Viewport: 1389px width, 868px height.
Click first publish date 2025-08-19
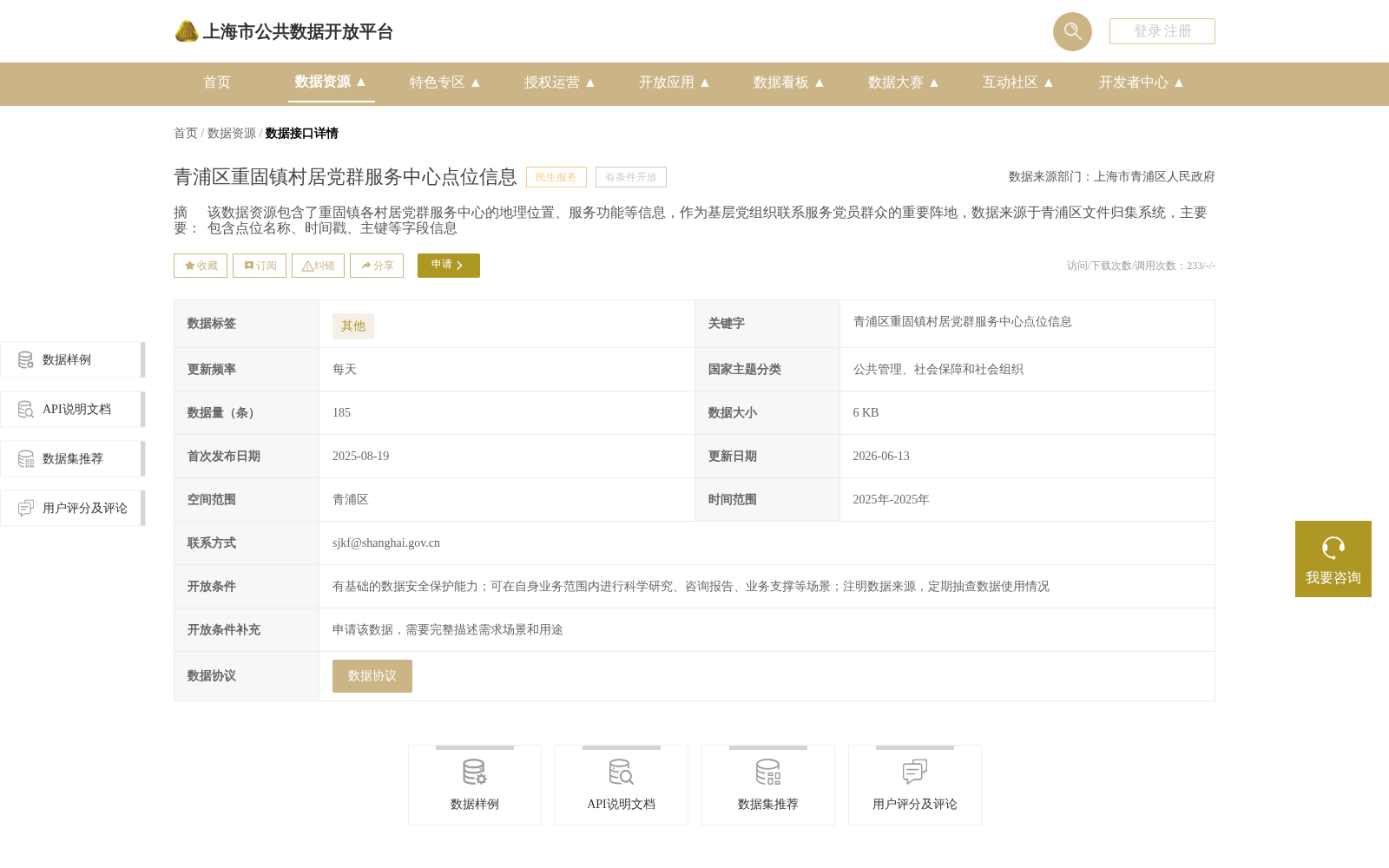361,457
